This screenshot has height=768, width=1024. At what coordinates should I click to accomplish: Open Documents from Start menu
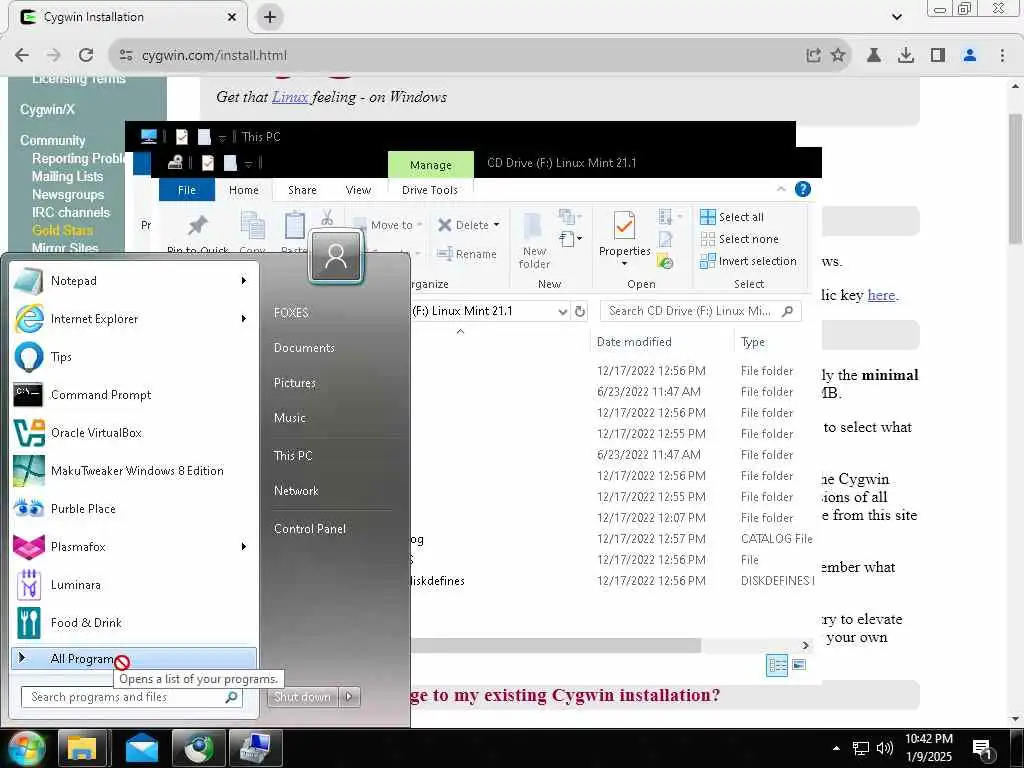304,348
